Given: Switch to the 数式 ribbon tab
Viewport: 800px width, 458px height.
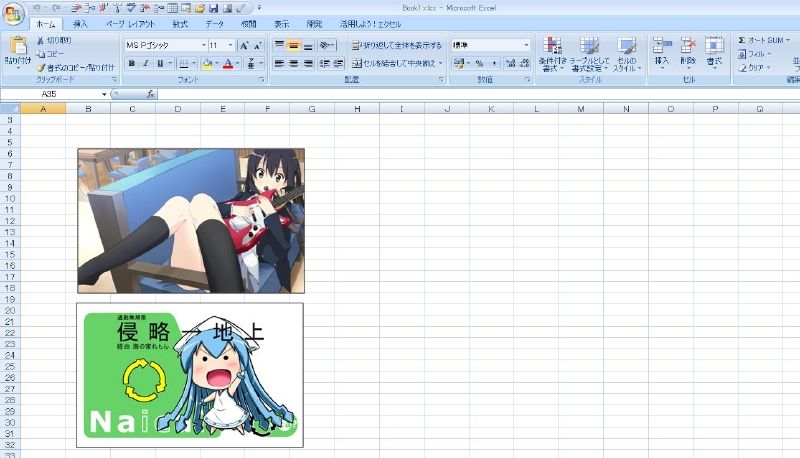Looking at the screenshot, I should click(180, 24).
